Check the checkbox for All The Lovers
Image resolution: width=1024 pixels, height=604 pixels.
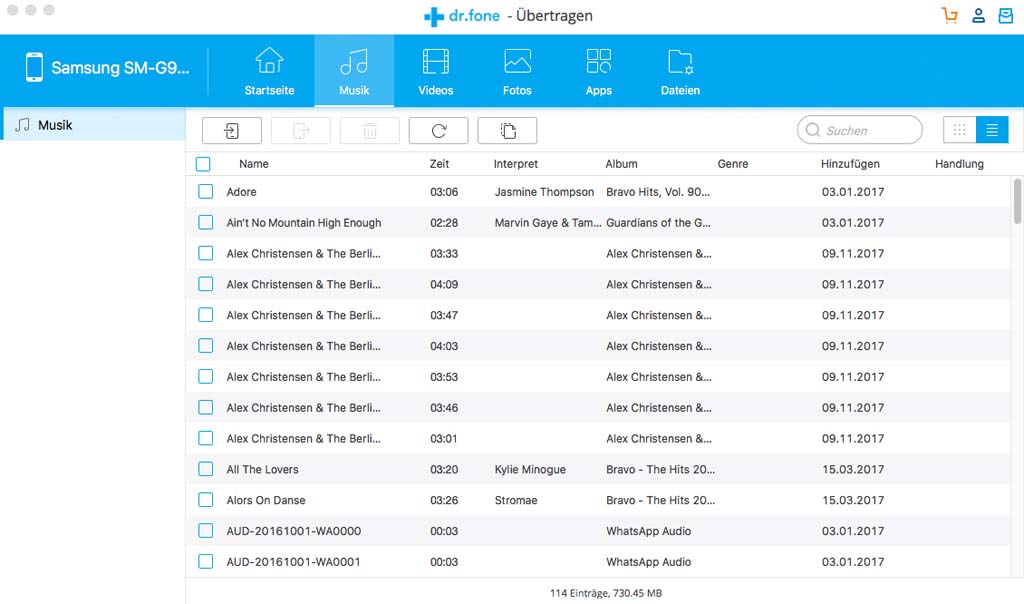click(205, 469)
